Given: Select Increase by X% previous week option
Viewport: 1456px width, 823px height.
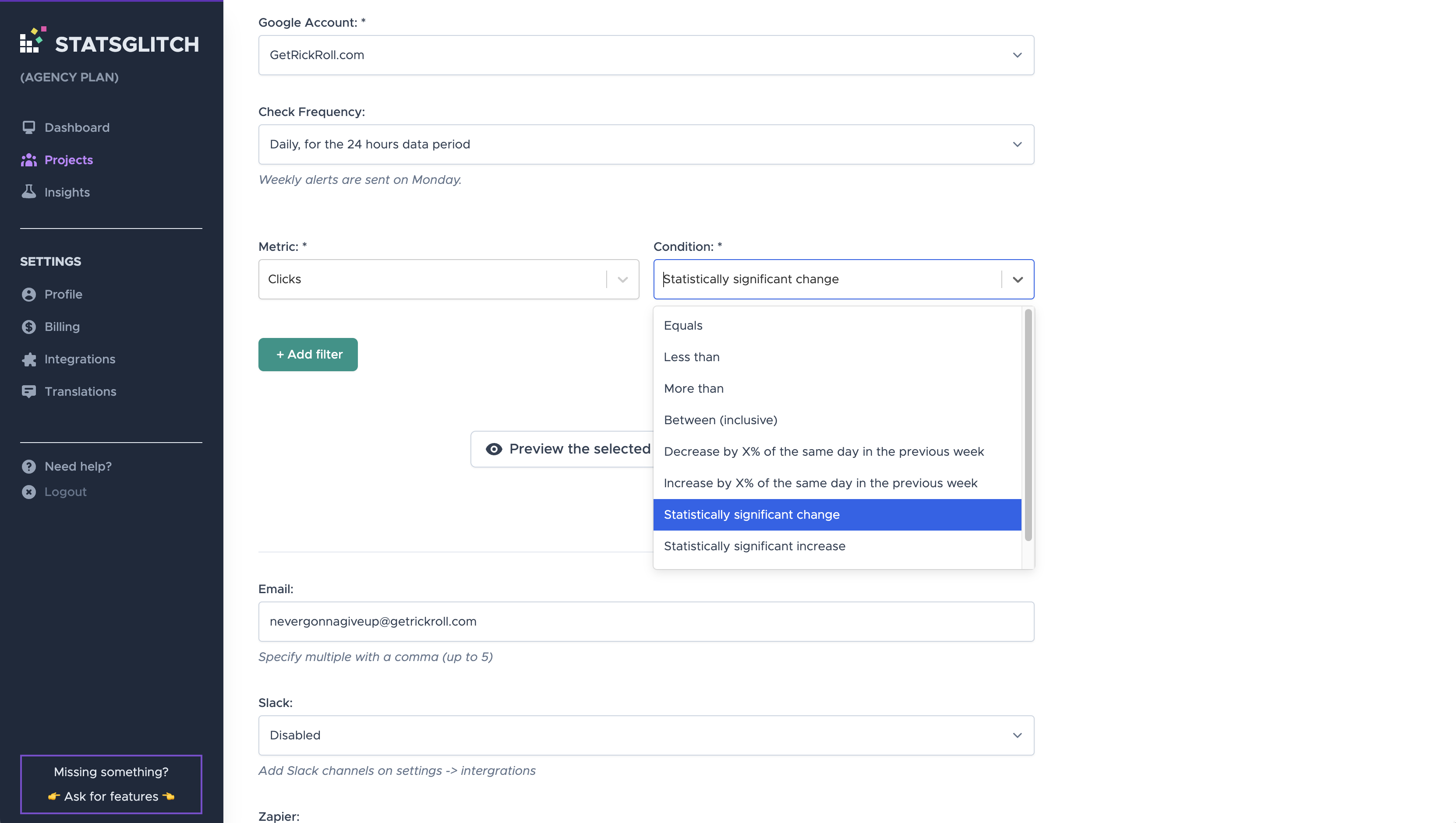Looking at the screenshot, I should (x=837, y=483).
